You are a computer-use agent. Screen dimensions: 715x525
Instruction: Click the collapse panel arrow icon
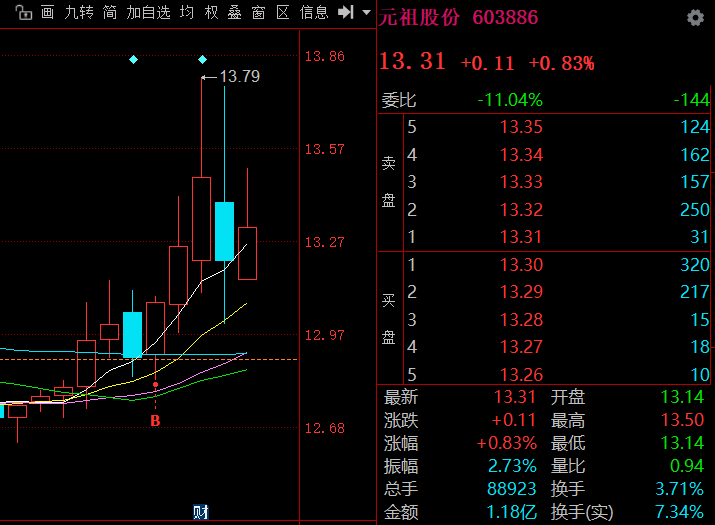click(x=346, y=12)
